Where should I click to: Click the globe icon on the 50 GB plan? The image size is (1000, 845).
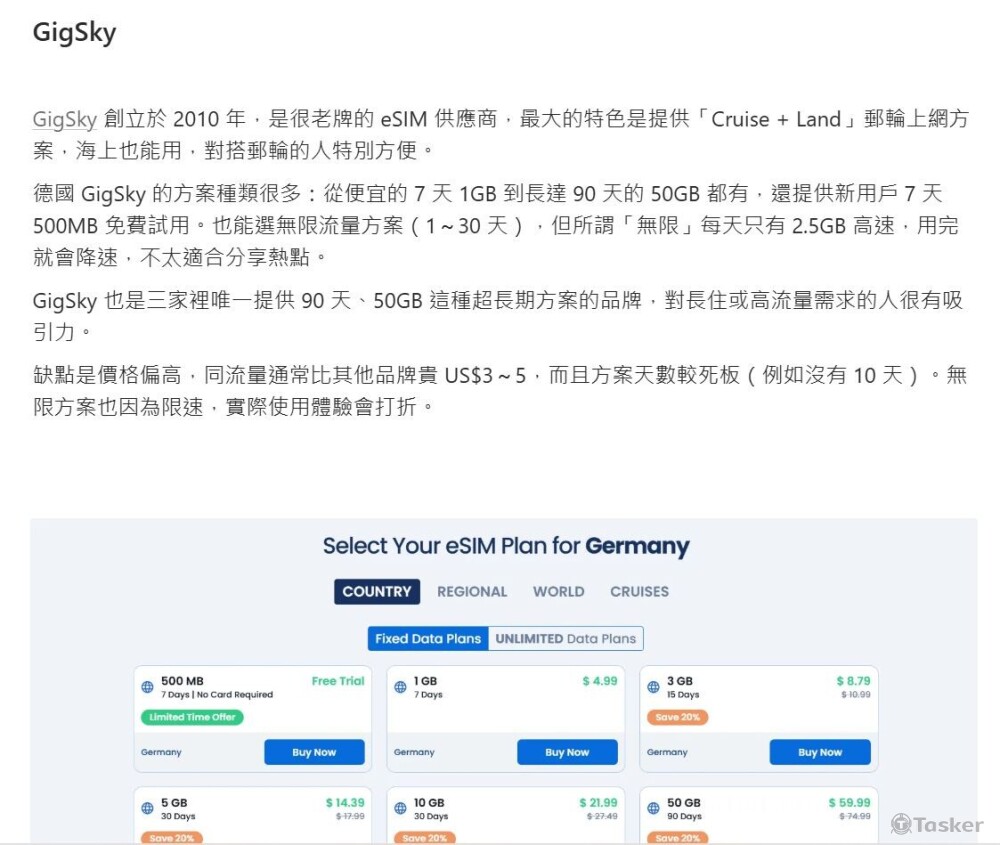652,808
